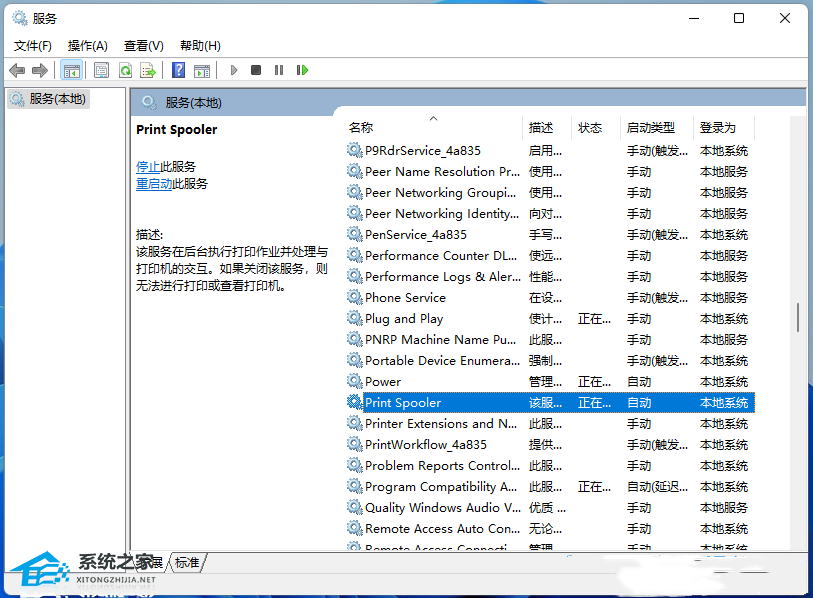Image resolution: width=813 pixels, height=598 pixels.
Task: Click the Forward arrow toolbar icon
Action: point(40,70)
